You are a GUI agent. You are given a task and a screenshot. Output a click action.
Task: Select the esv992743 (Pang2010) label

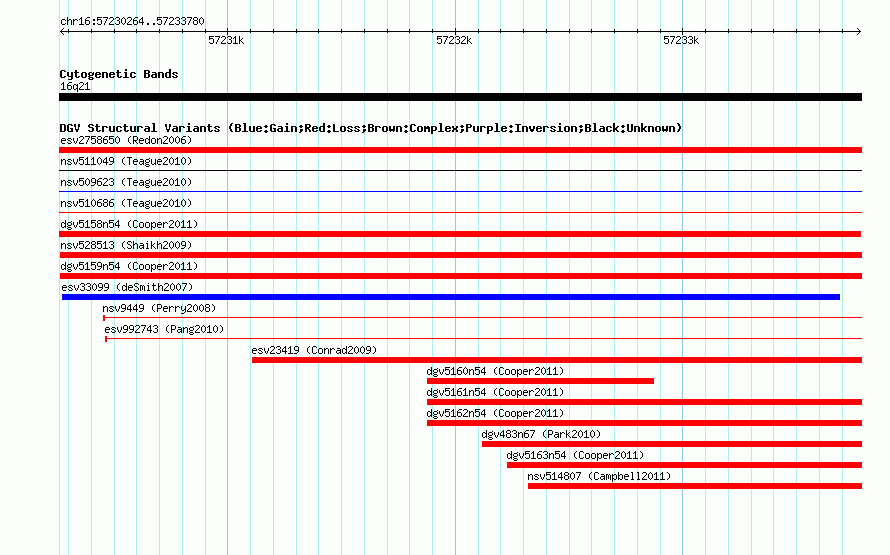pos(164,329)
